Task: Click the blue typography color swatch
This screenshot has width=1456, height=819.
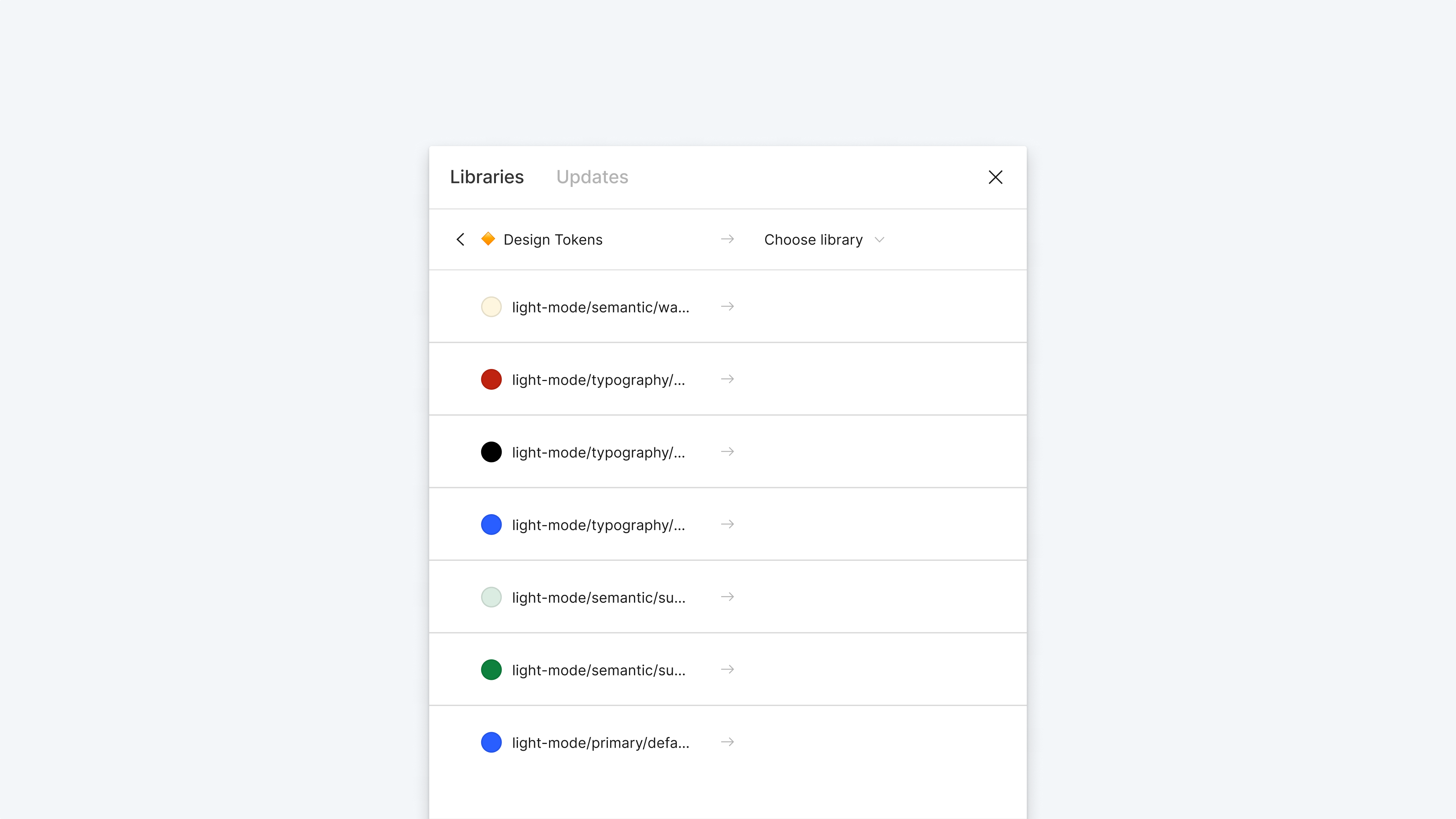Action: [491, 524]
